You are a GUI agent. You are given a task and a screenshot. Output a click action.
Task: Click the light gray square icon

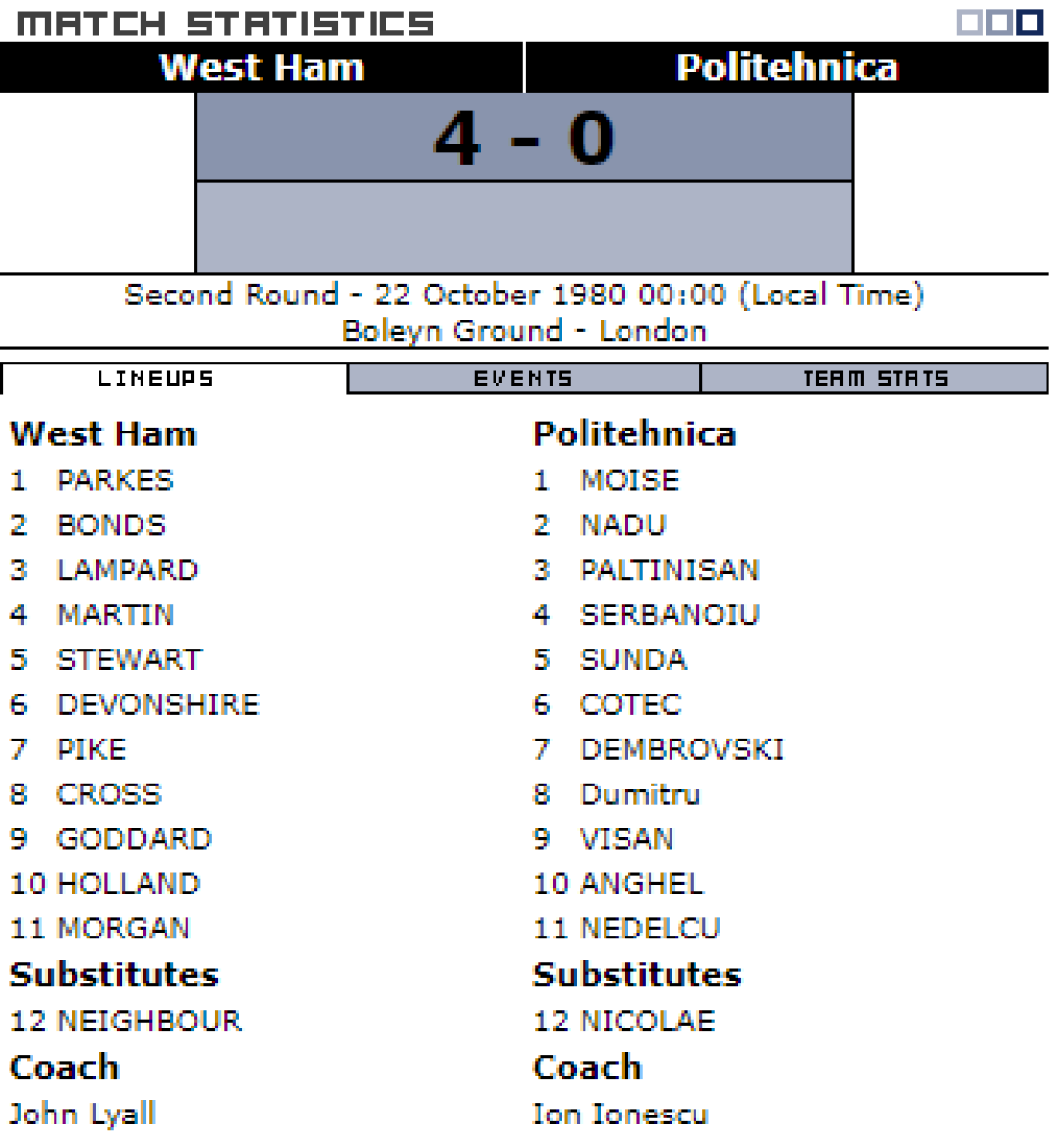click(x=969, y=23)
